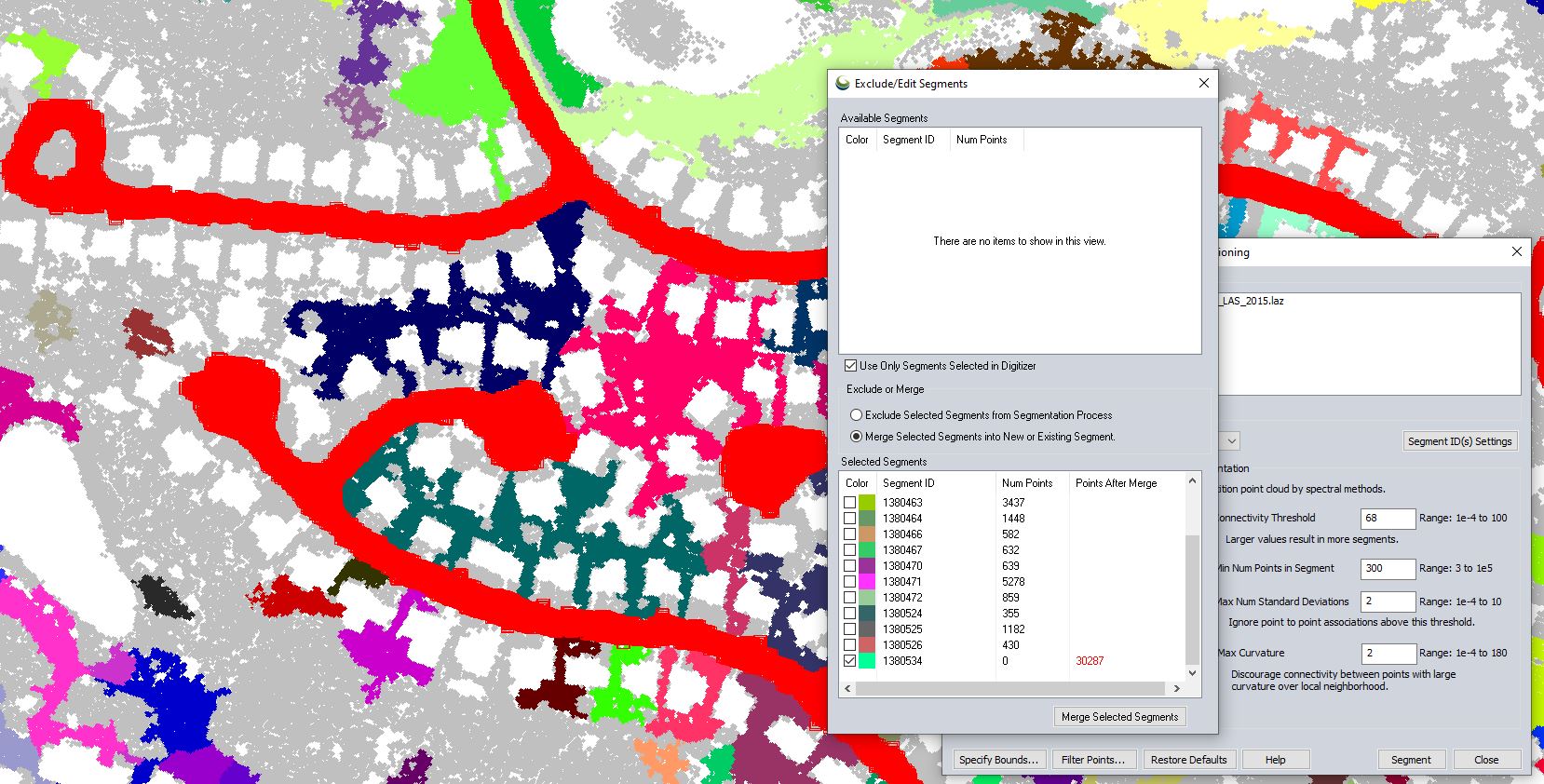This screenshot has width=1544, height=784.
Task: Select the segment ID text 1380471
Action: tap(902, 582)
